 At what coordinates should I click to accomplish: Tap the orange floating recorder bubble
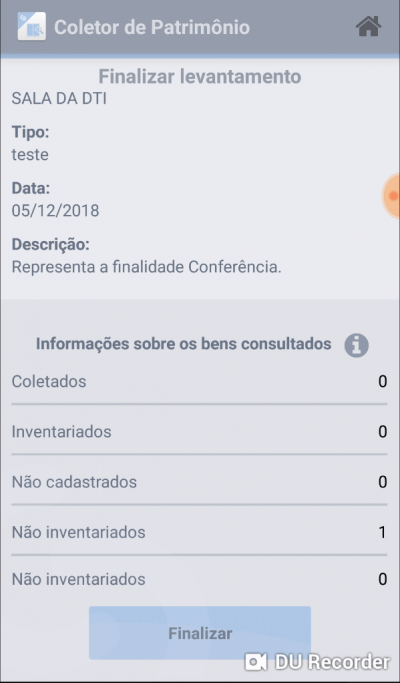click(x=392, y=196)
